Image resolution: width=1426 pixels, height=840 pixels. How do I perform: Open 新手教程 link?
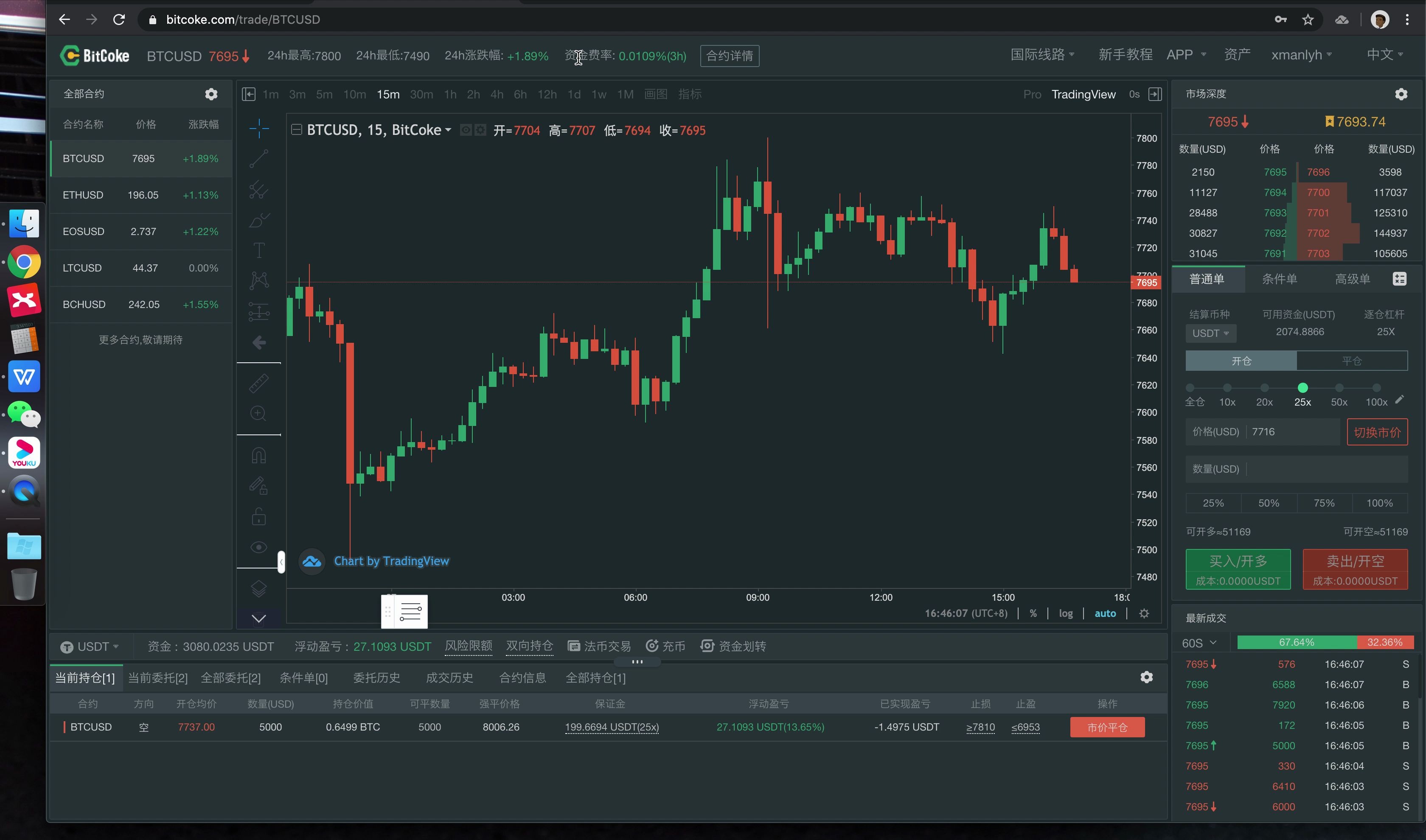1125,54
